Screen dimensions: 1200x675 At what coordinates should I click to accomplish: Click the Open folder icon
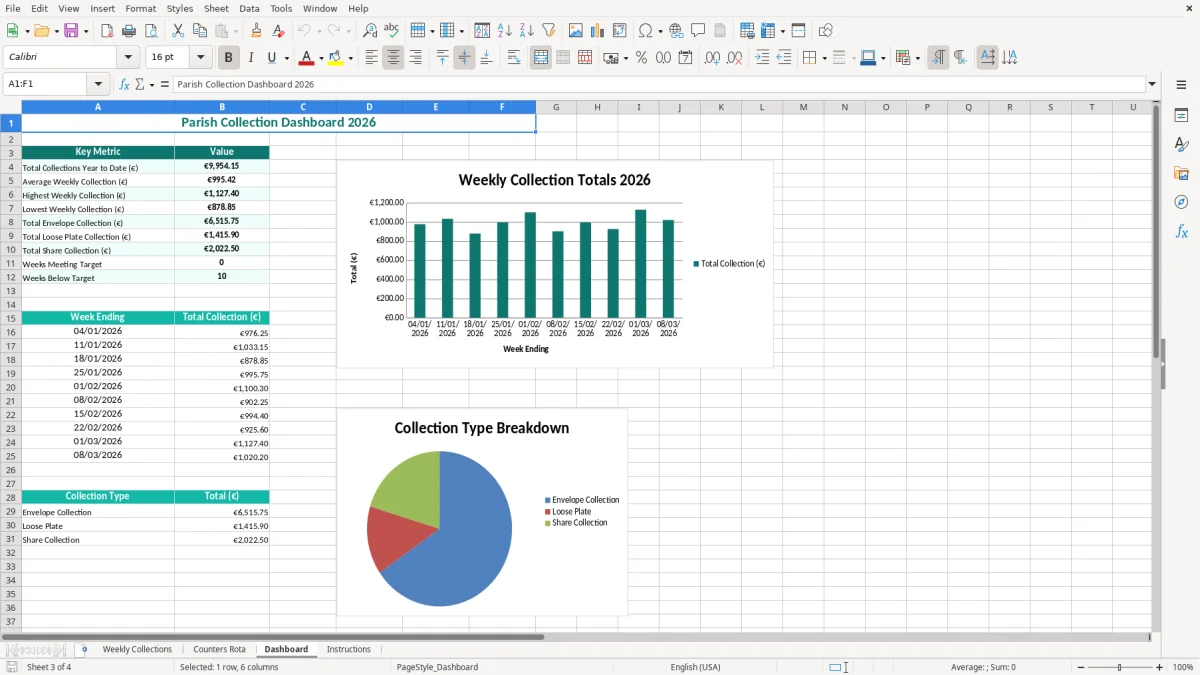[x=41, y=31]
